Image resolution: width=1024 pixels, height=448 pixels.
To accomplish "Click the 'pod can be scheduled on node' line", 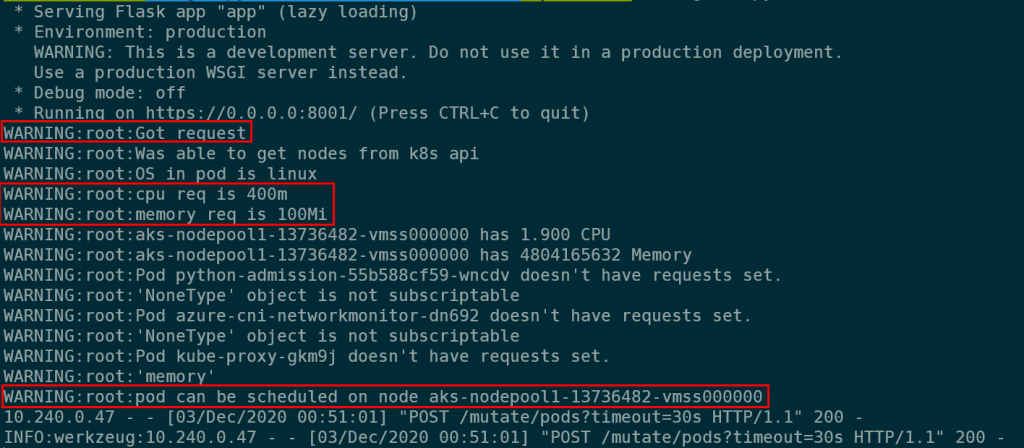I will pos(383,396).
